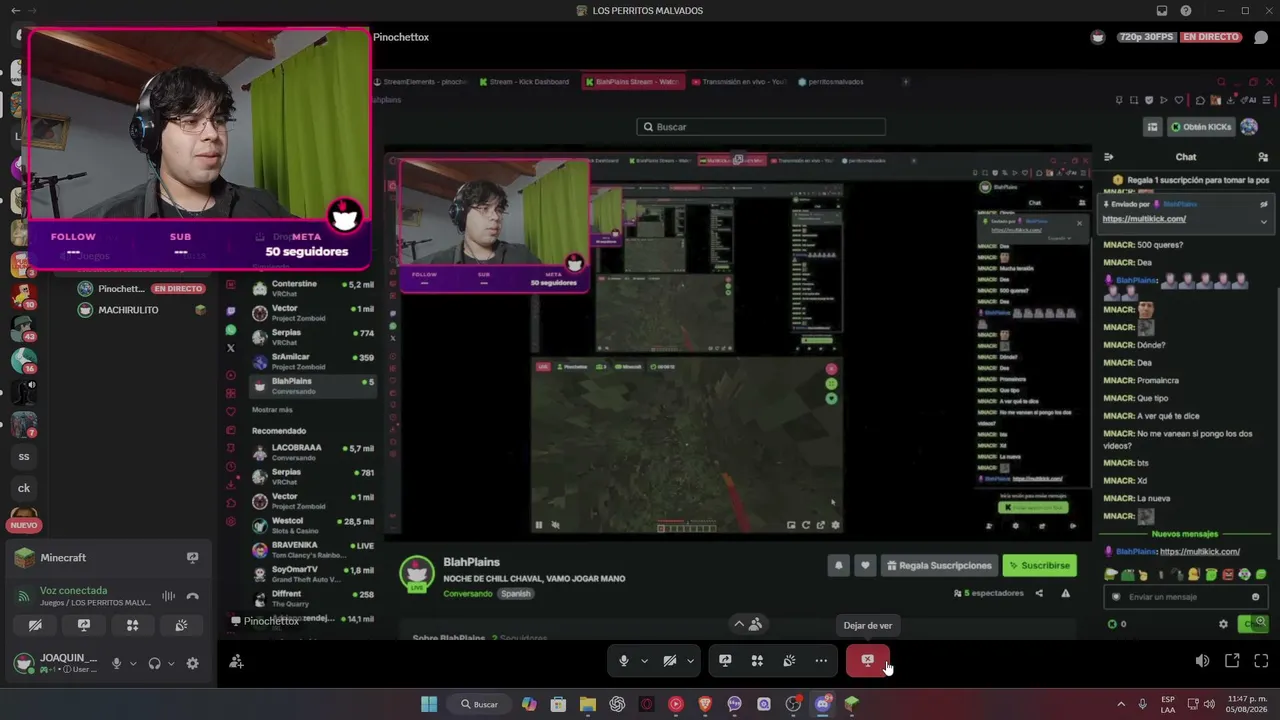Open microphone options arrow in stream control bar
Viewport: 1280px width, 720px height.
click(644, 661)
